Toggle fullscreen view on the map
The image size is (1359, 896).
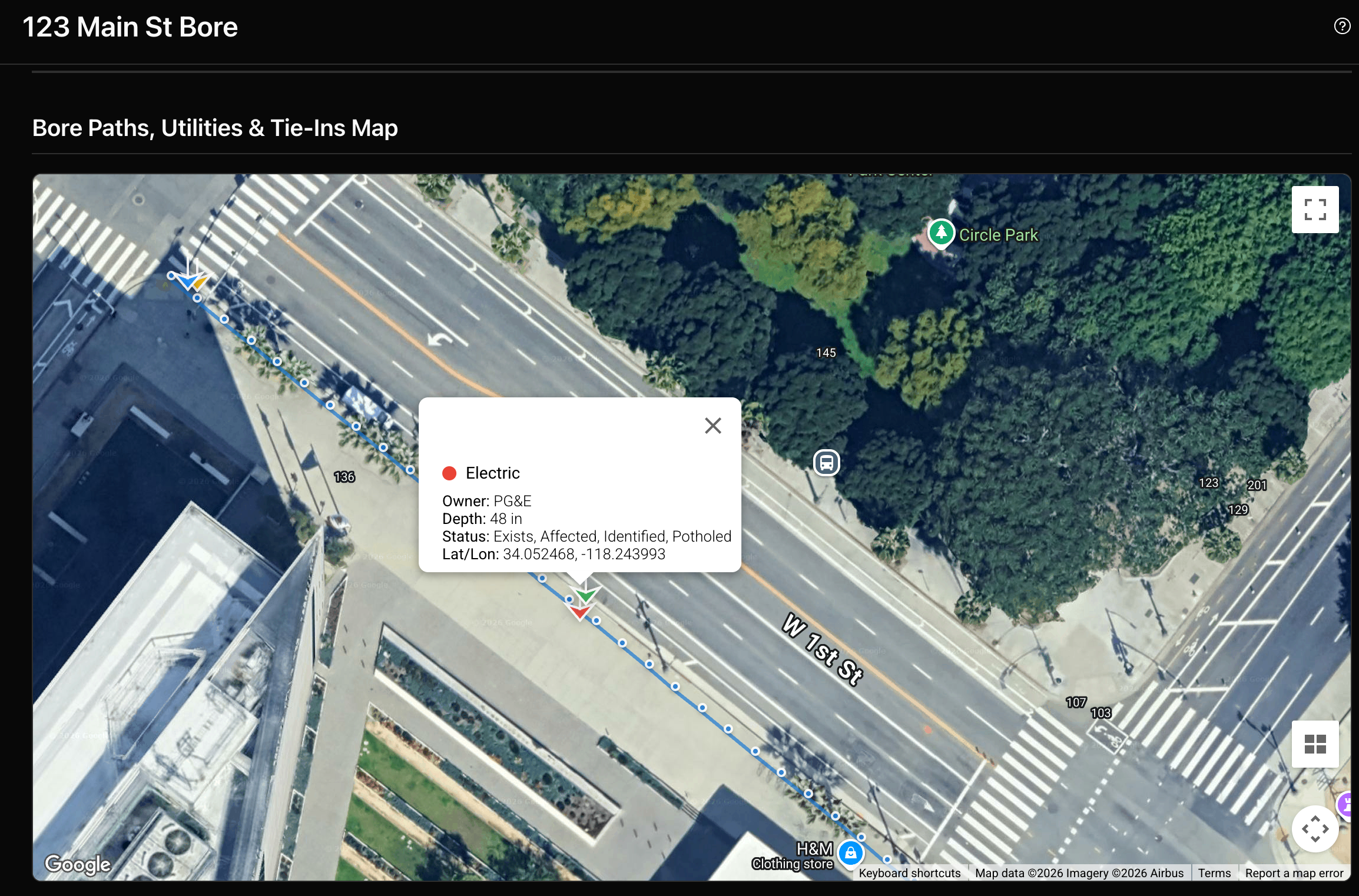point(1315,209)
